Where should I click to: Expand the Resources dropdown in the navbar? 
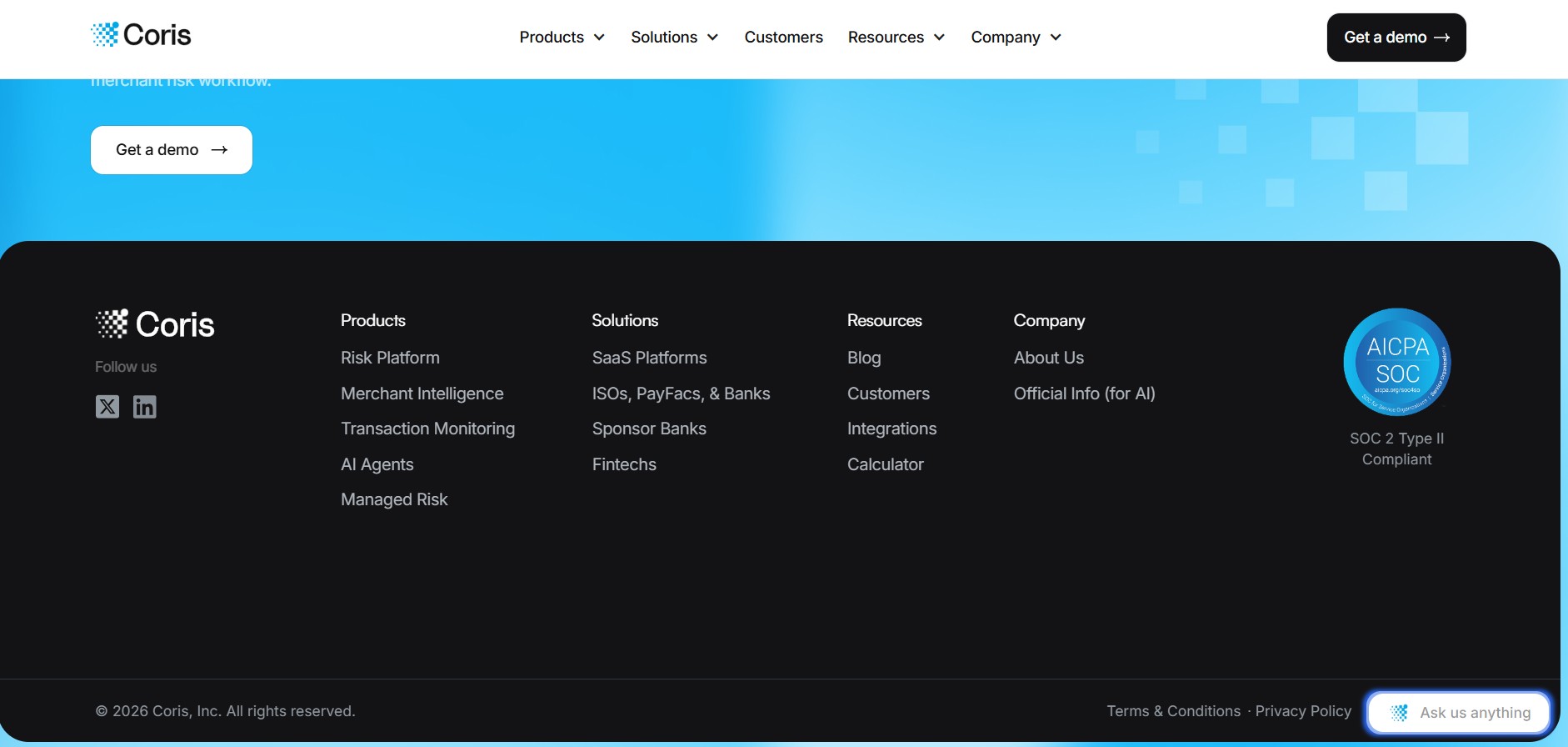point(896,38)
